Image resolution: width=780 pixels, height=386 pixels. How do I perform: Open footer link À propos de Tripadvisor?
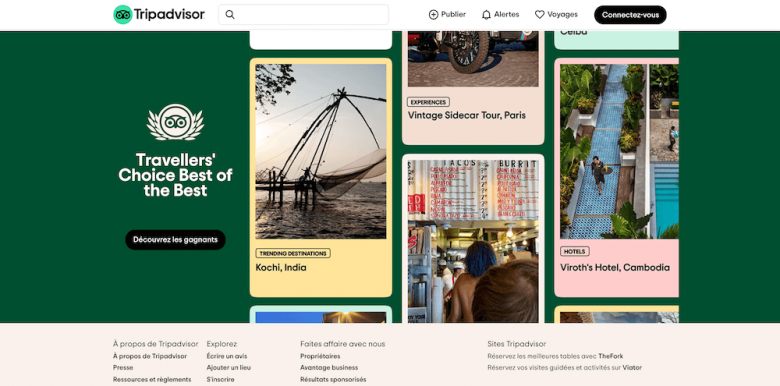point(150,356)
